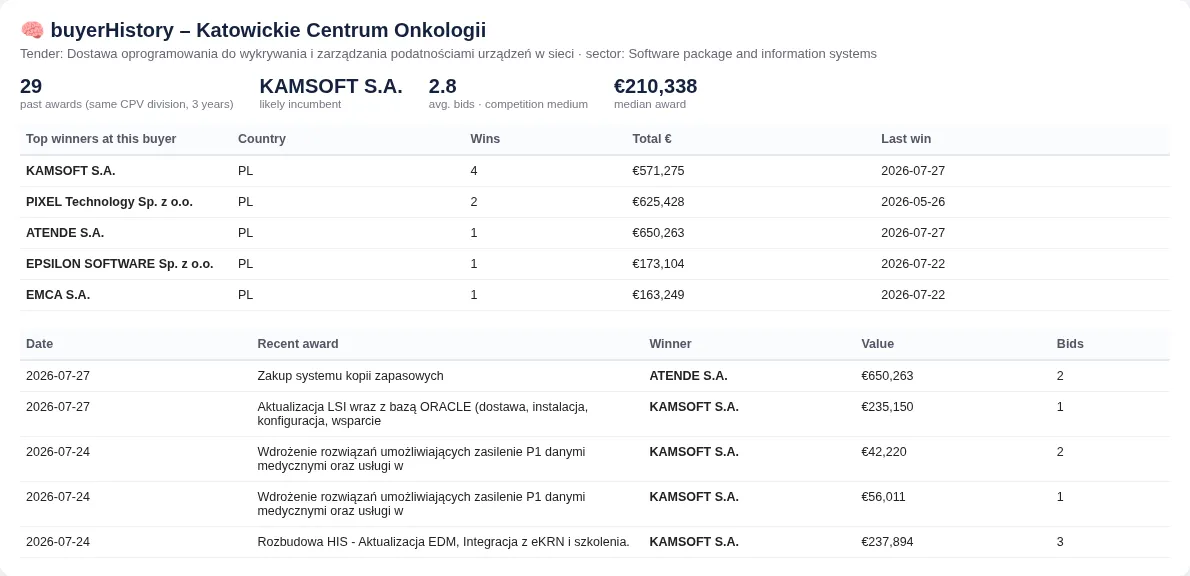Click the "Recent award" column header
Viewport: 1190px width, 576px height.
click(298, 344)
